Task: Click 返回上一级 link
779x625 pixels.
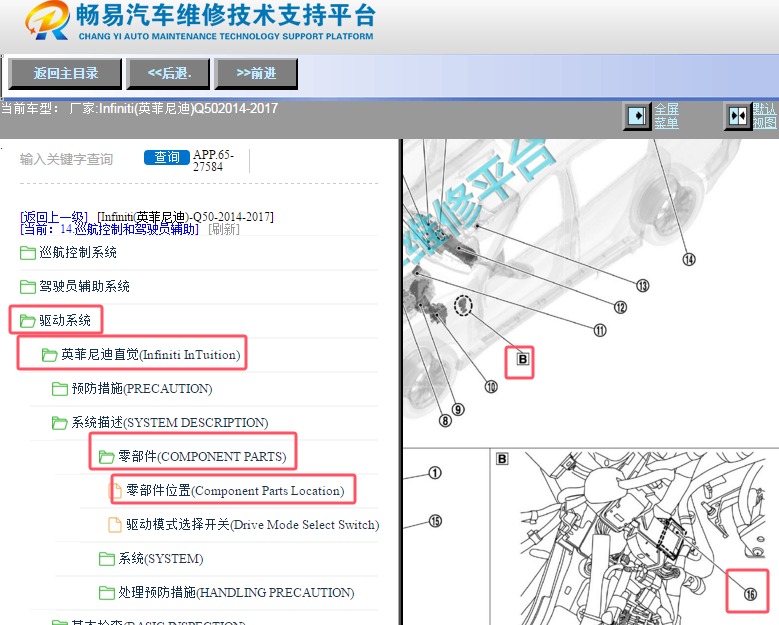Action: tap(54, 217)
